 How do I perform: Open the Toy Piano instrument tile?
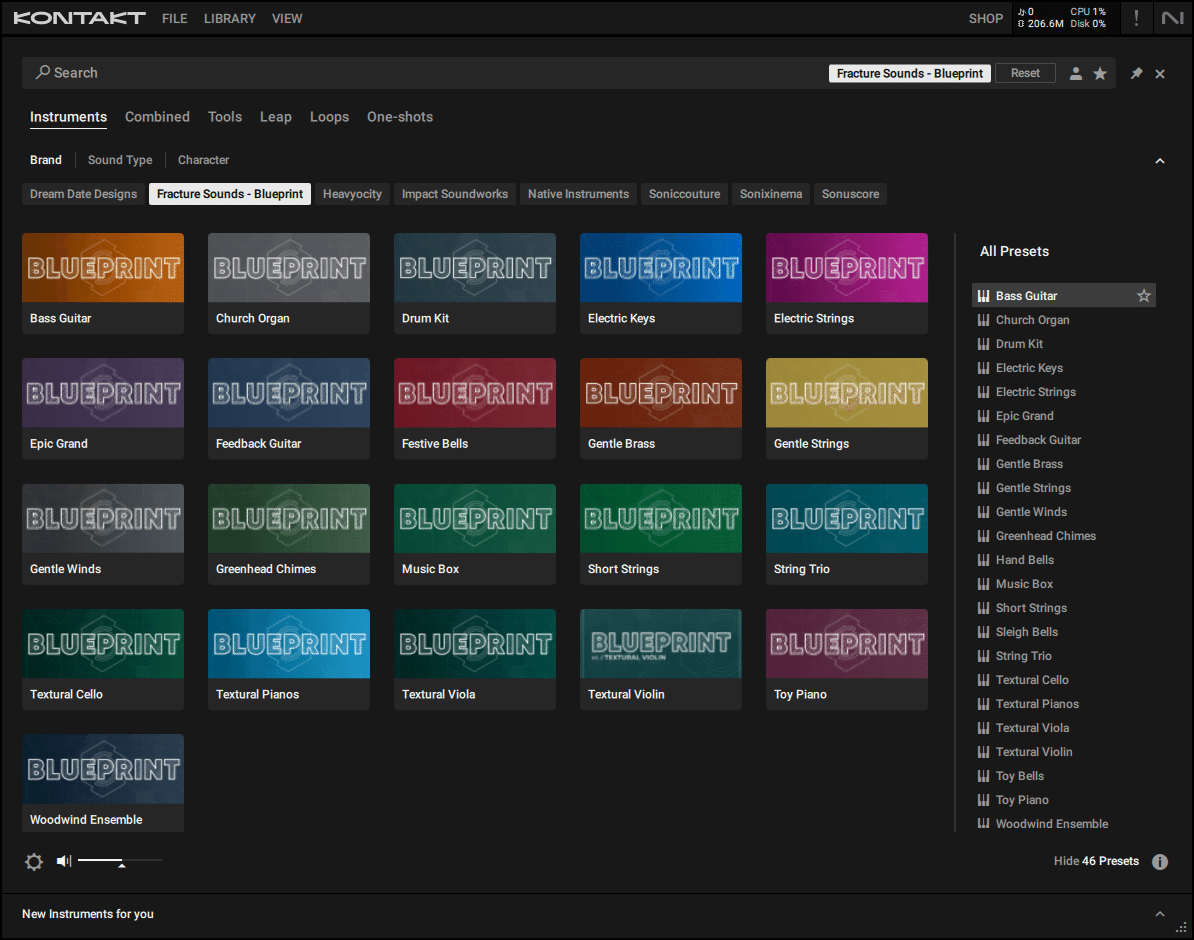(x=846, y=659)
